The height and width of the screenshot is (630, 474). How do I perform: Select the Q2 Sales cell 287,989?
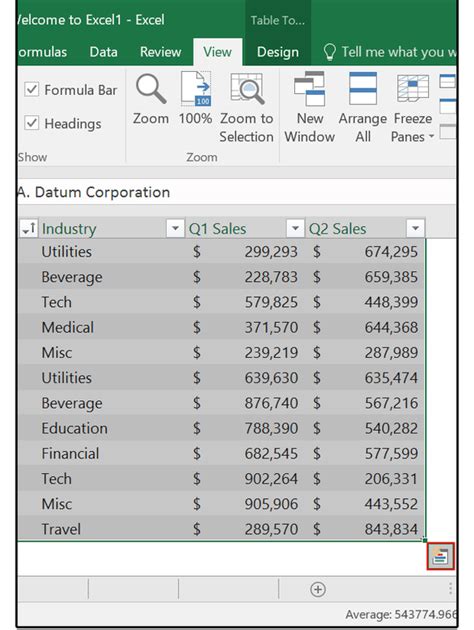tap(366, 353)
